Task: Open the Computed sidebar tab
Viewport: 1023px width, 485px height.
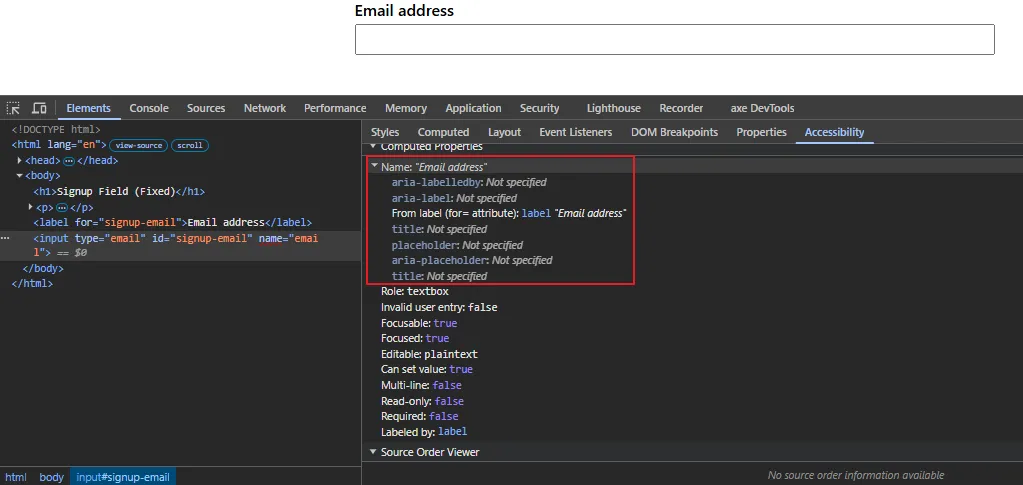Action: coord(444,133)
